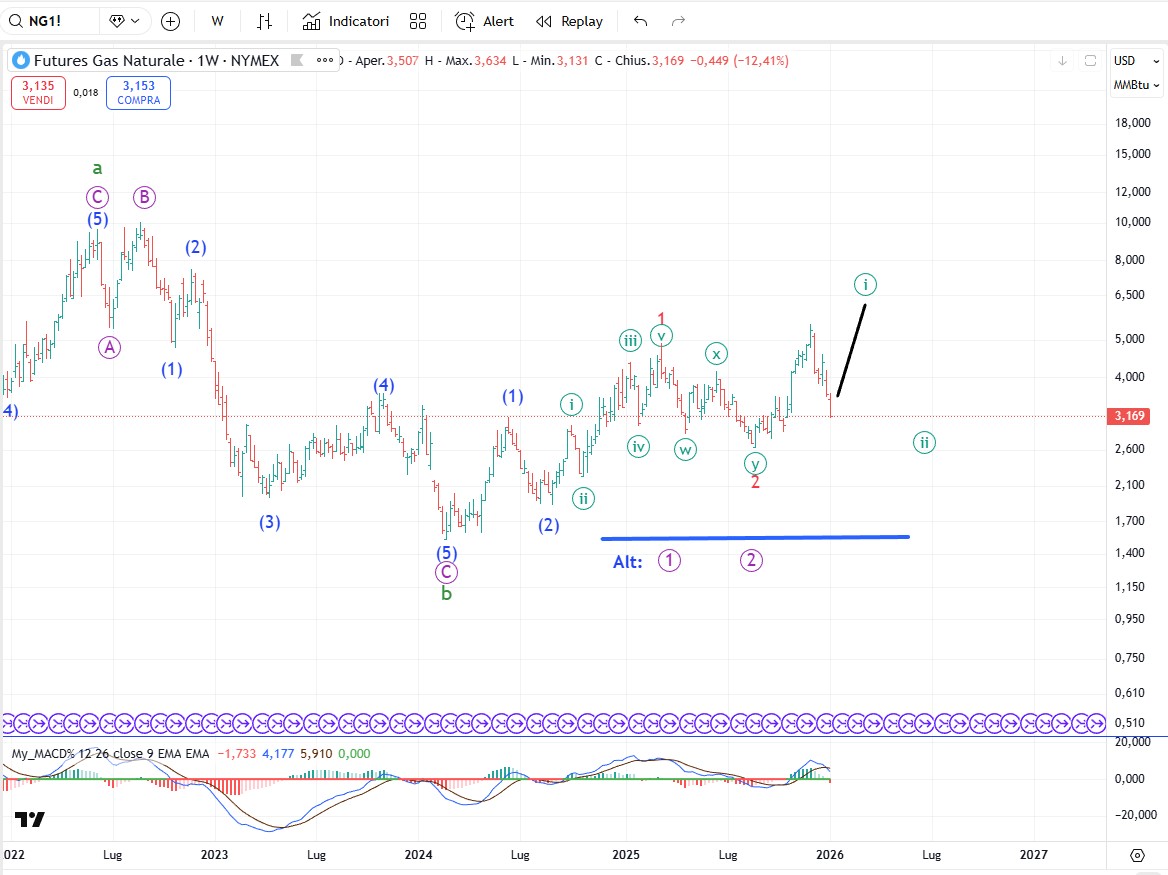Open chart settings gear at bottom right
Screen dimensions: 1168x875
click(1137, 855)
